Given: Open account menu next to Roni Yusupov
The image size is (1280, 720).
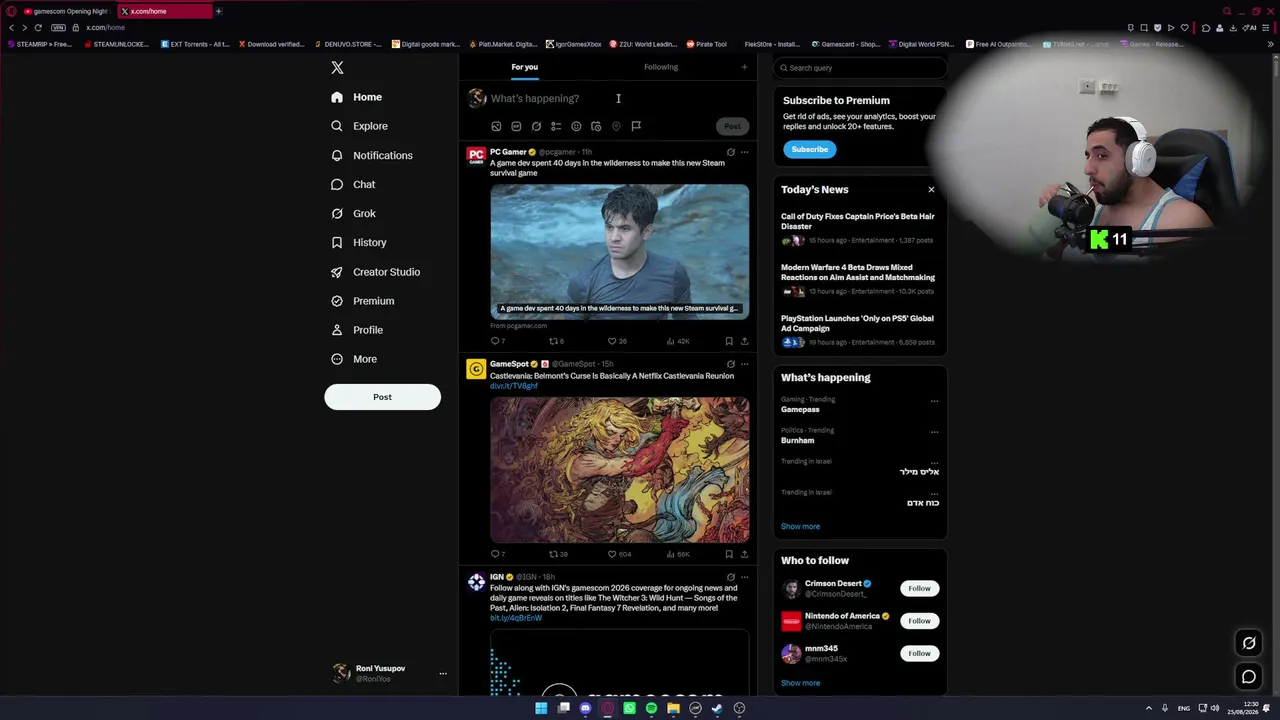Looking at the screenshot, I should point(443,674).
